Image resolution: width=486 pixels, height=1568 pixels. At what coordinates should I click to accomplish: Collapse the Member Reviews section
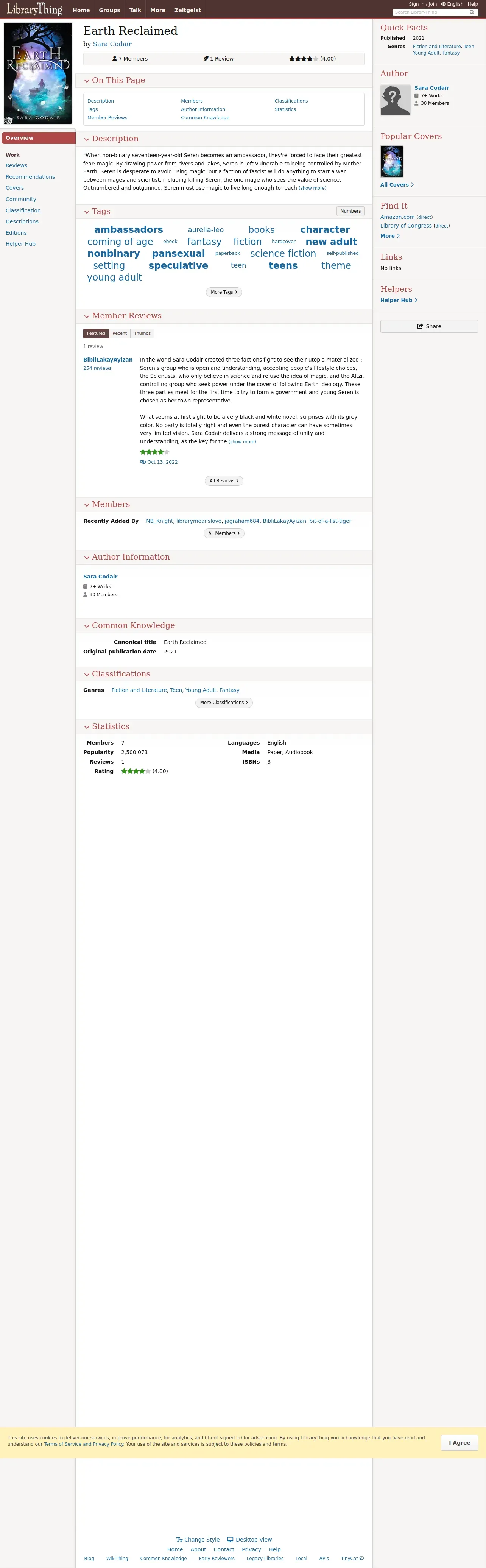pos(87,316)
